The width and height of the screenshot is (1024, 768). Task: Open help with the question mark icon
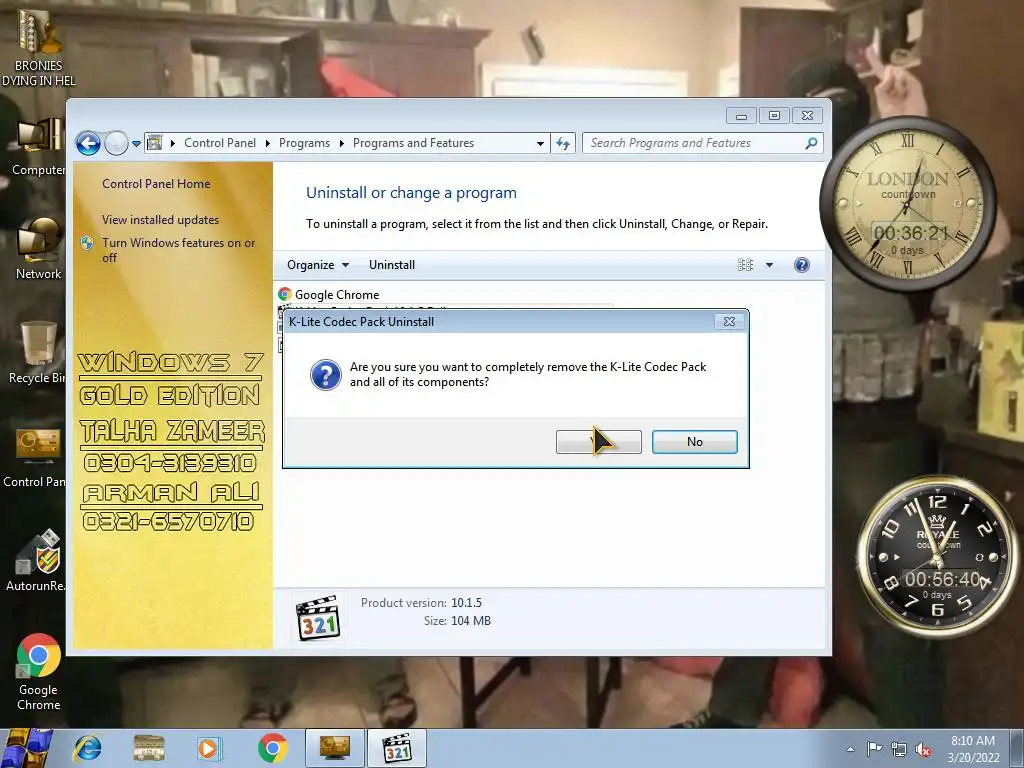[801, 264]
